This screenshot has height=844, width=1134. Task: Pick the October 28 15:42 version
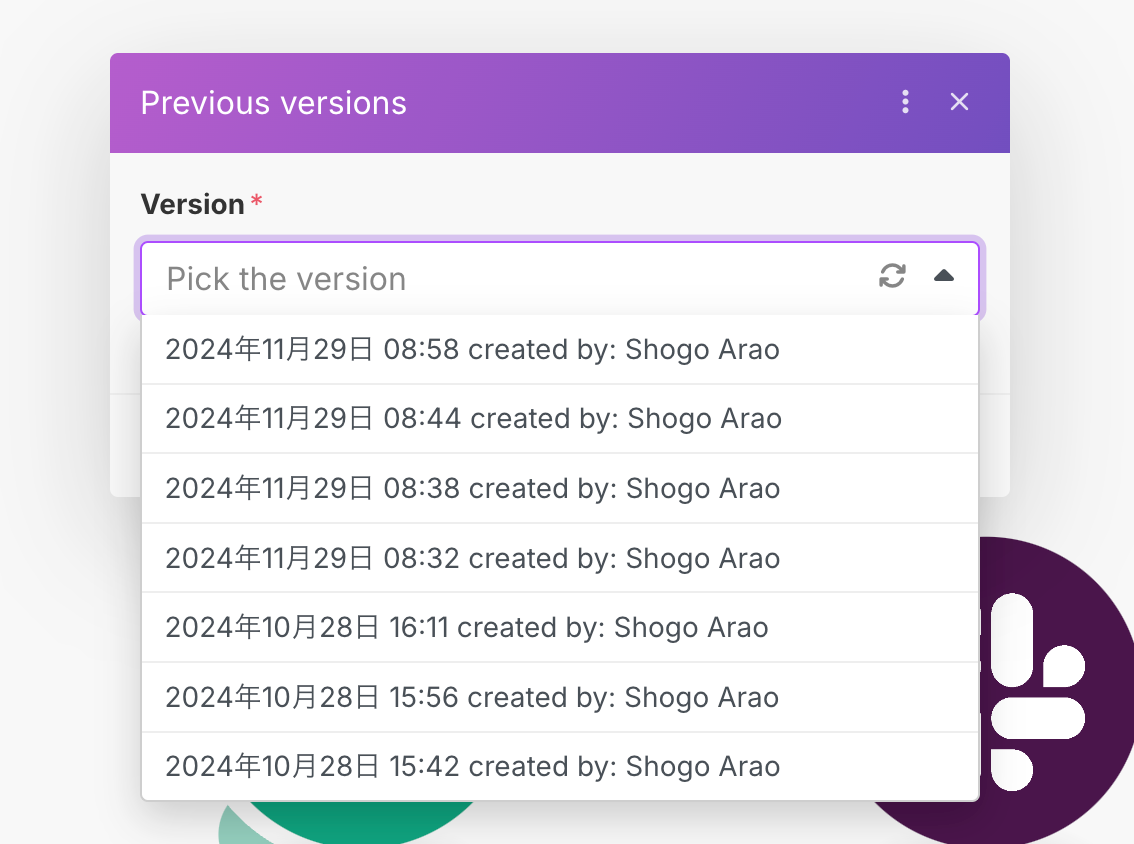click(560, 767)
